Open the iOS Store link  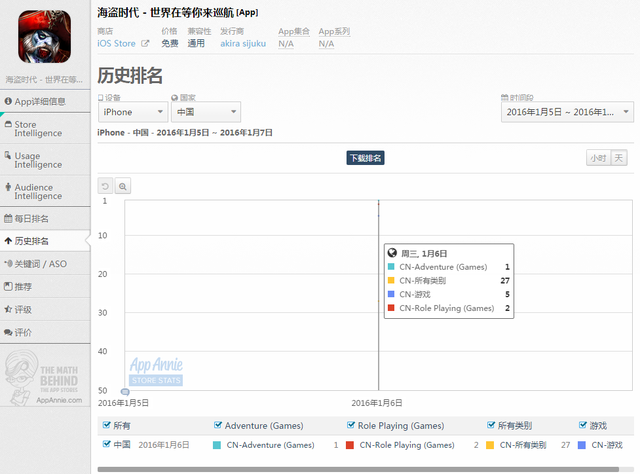[x=116, y=43]
